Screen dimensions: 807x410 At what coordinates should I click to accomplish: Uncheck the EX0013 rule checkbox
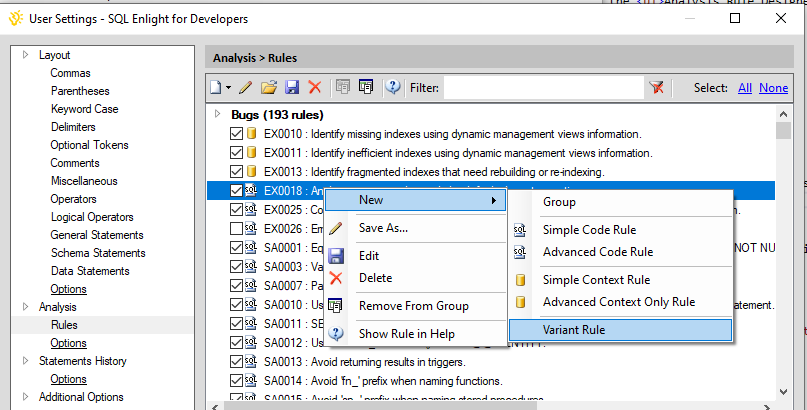point(236,171)
